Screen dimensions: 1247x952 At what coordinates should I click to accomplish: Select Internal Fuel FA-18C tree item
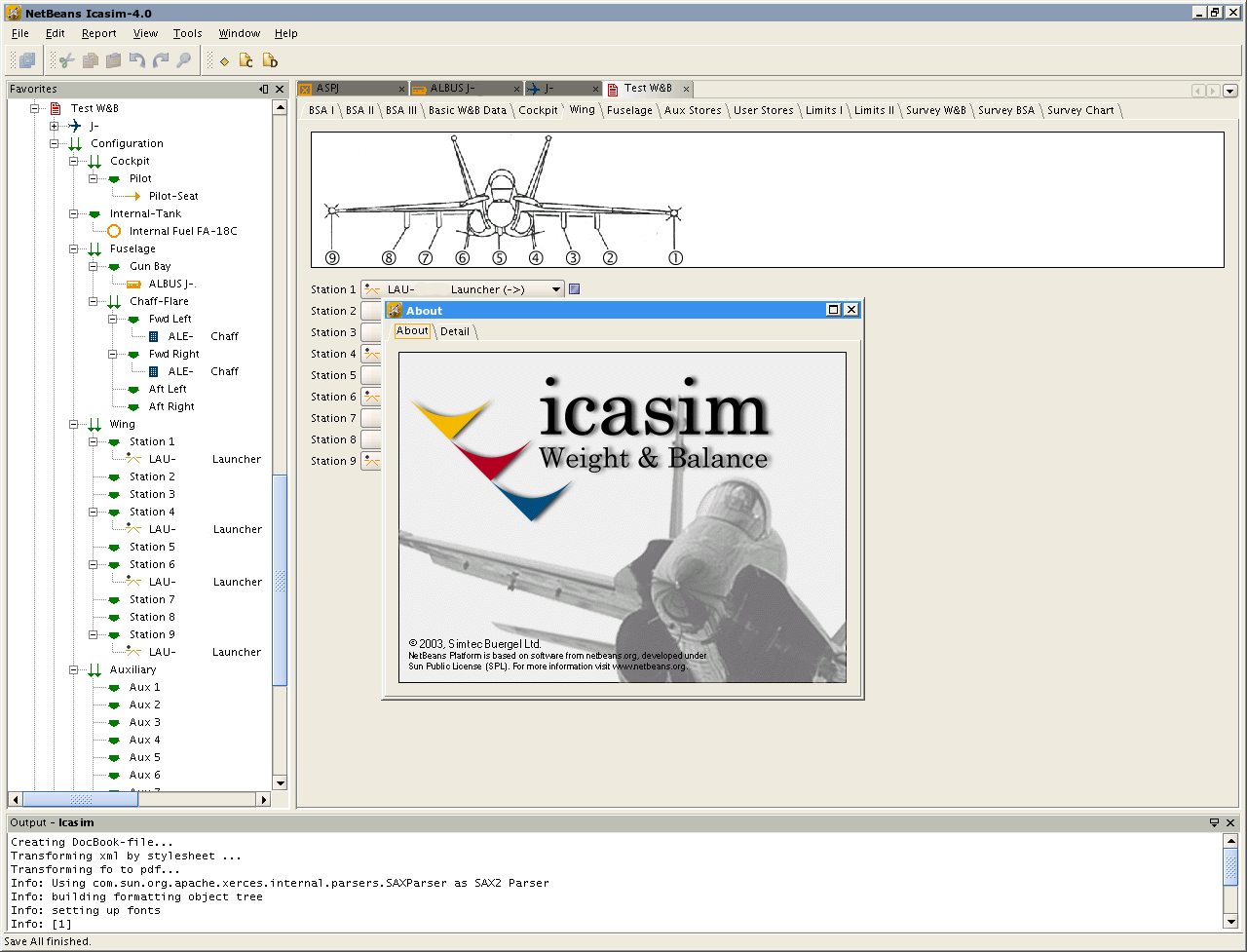coord(183,231)
